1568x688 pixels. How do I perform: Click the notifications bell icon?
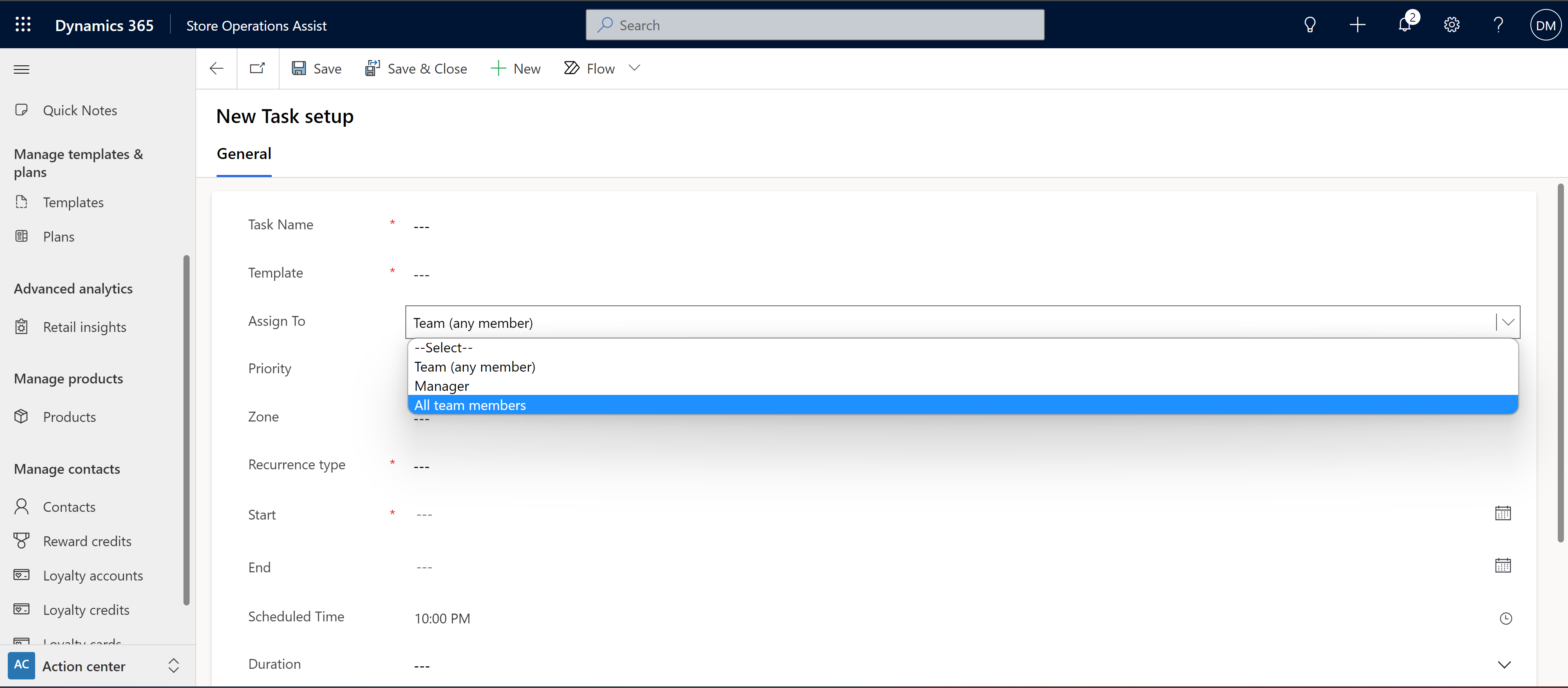pyautogui.click(x=1405, y=24)
